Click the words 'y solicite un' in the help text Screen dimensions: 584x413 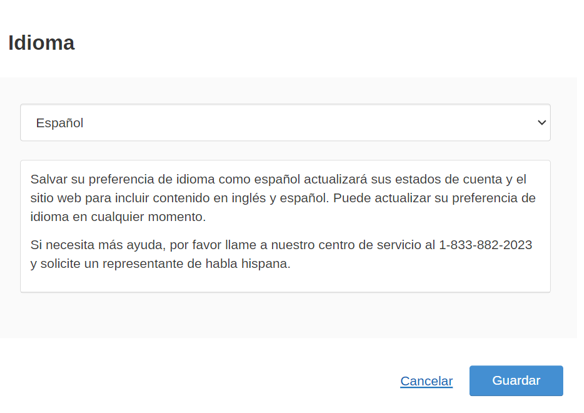(x=65, y=263)
